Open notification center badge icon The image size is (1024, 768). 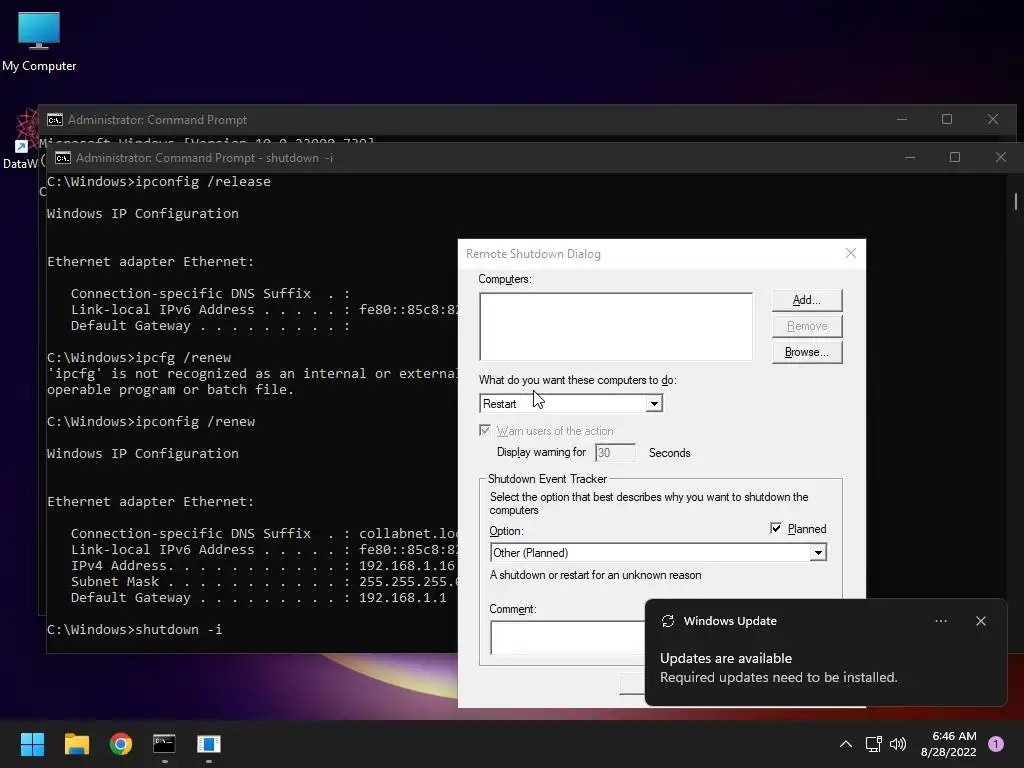(x=996, y=744)
